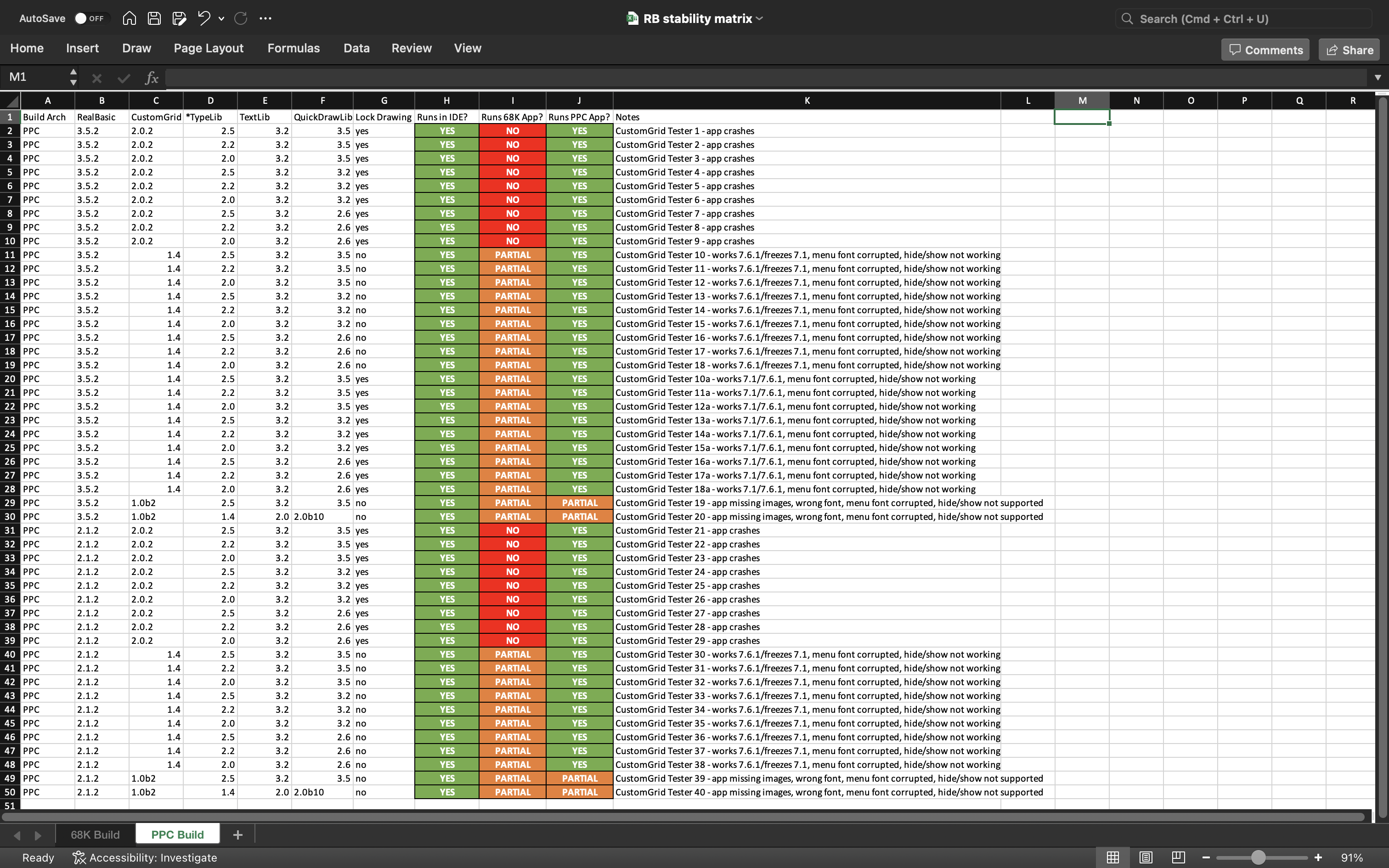
Task: Click the fx insert function icon
Action: (x=151, y=78)
